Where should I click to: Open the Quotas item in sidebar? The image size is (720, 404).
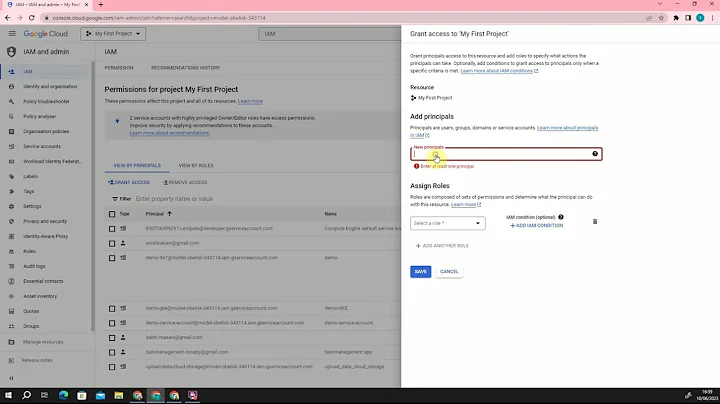(31, 311)
